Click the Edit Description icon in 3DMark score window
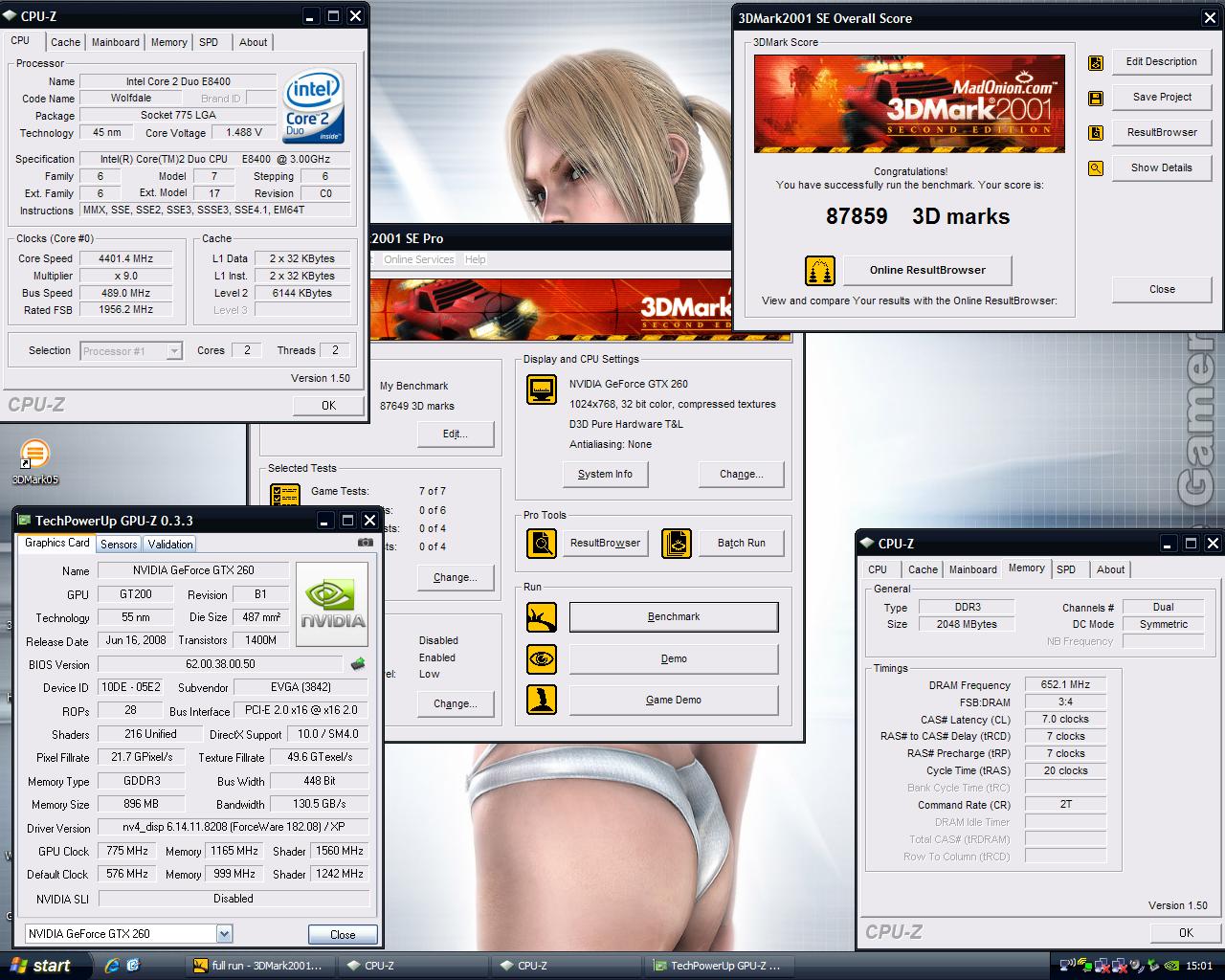 [x=1096, y=62]
